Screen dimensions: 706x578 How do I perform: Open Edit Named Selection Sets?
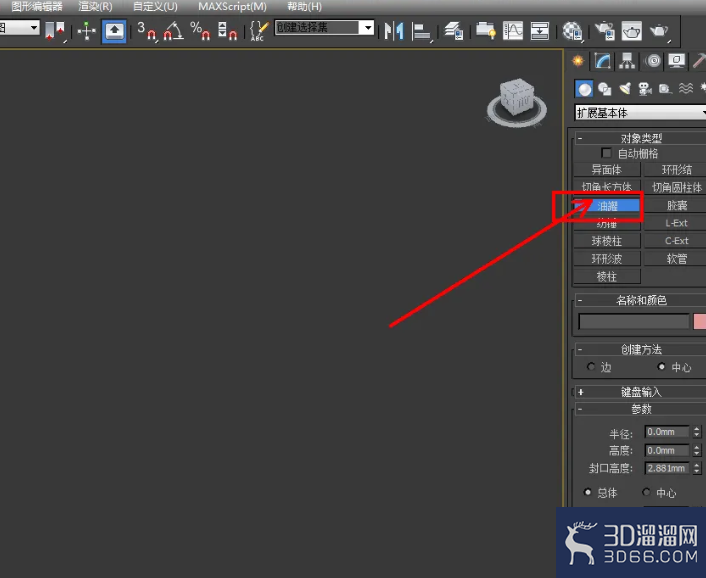click(x=258, y=31)
